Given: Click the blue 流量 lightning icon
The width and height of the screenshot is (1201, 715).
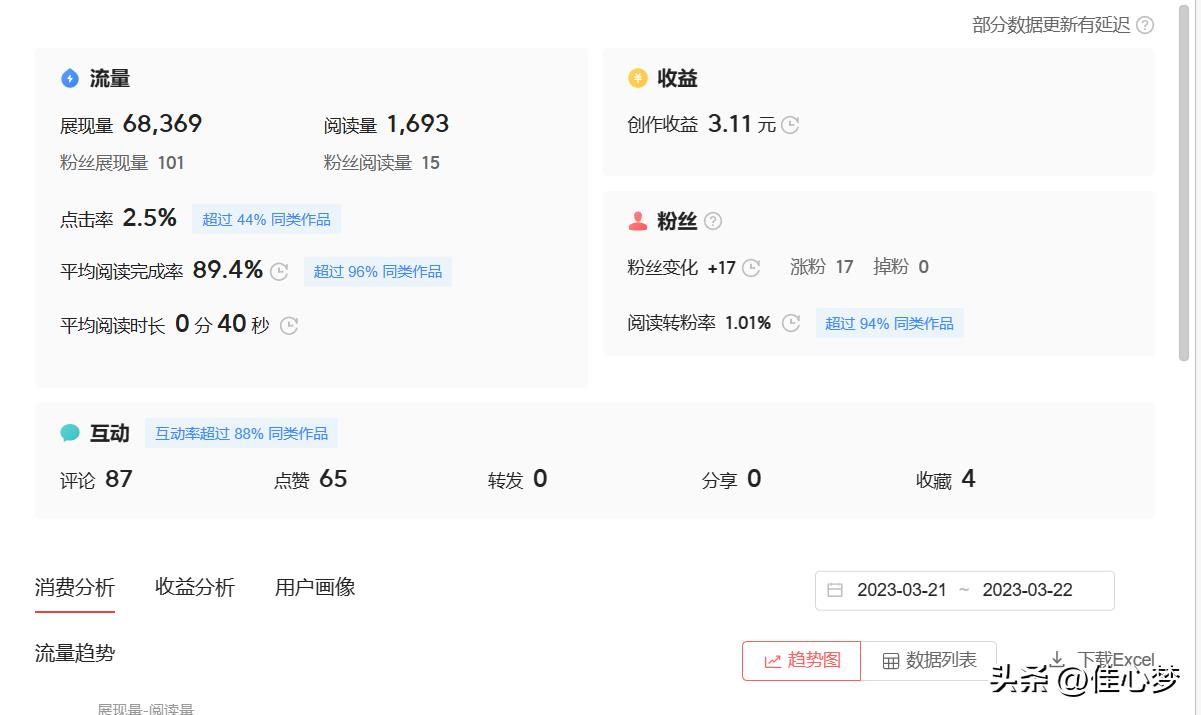Looking at the screenshot, I should click(70, 78).
